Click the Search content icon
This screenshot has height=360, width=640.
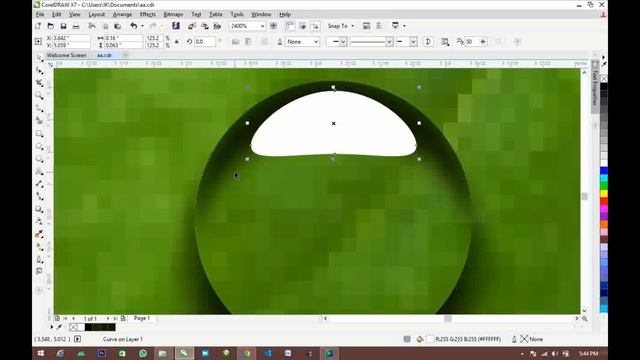[176, 26]
